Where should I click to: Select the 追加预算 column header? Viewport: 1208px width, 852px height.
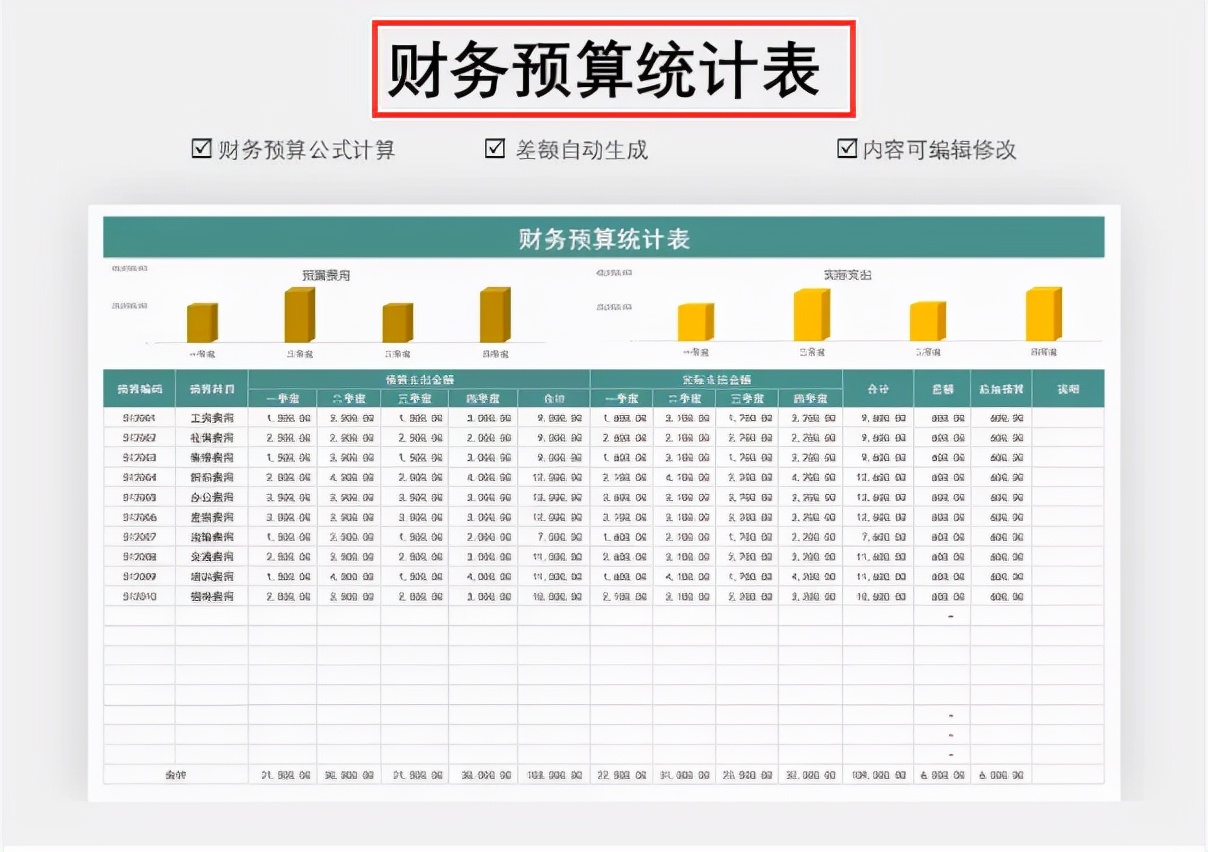coord(1003,390)
